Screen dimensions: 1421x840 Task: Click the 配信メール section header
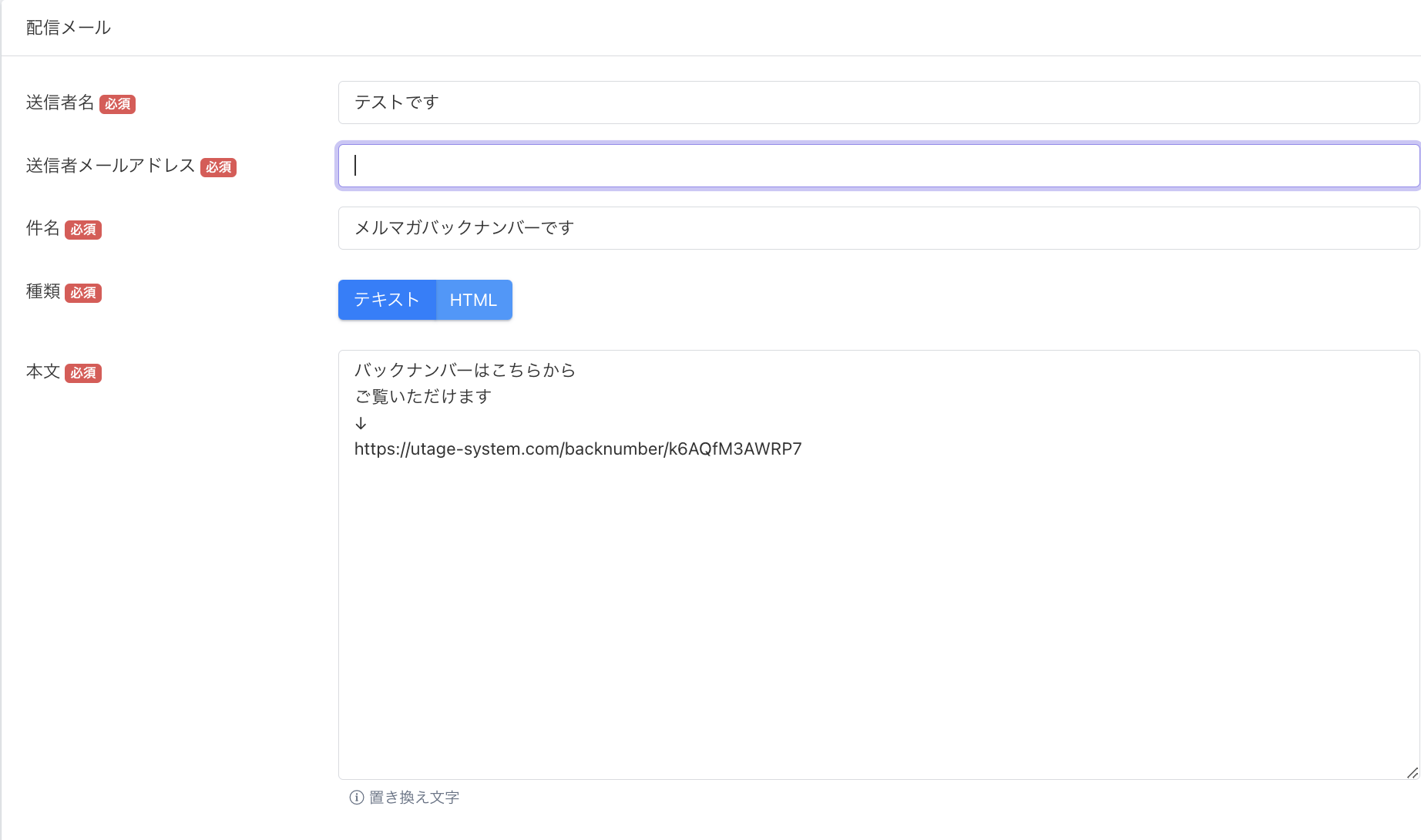[69, 28]
